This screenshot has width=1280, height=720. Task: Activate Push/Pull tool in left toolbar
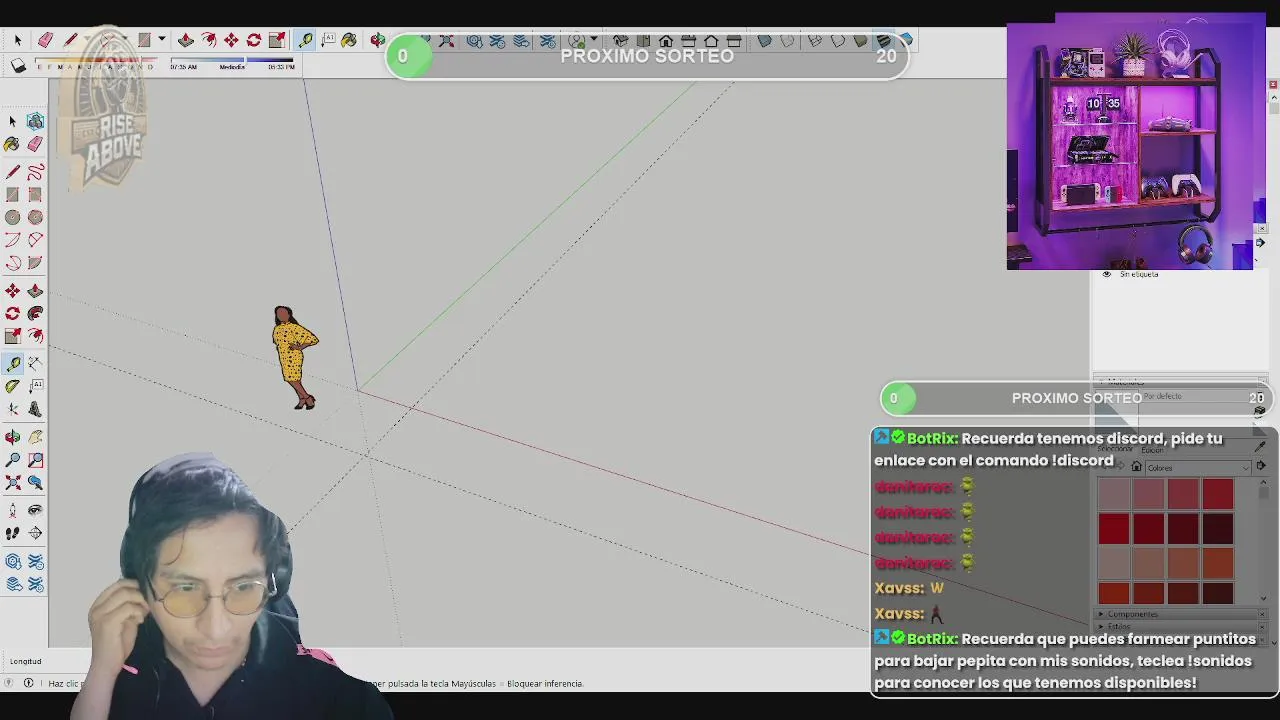(35, 291)
